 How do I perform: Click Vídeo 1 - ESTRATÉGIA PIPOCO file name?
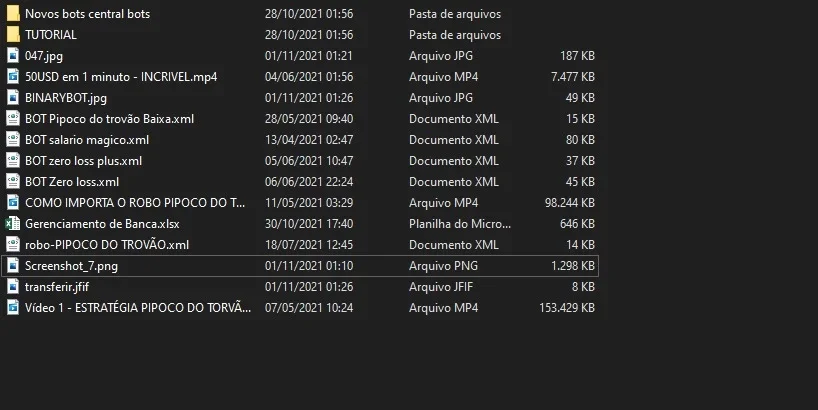pos(138,307)
